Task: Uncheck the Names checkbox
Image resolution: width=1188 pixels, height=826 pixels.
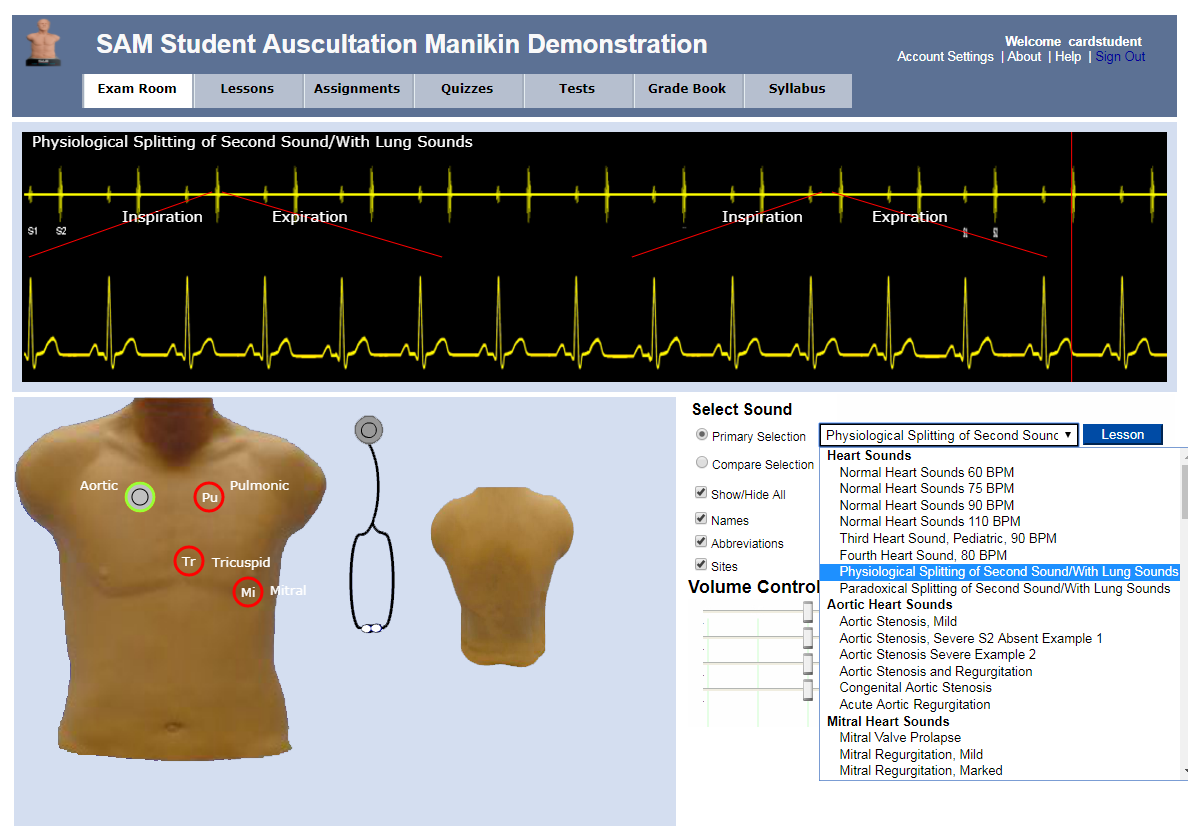Action: [701, 518]
